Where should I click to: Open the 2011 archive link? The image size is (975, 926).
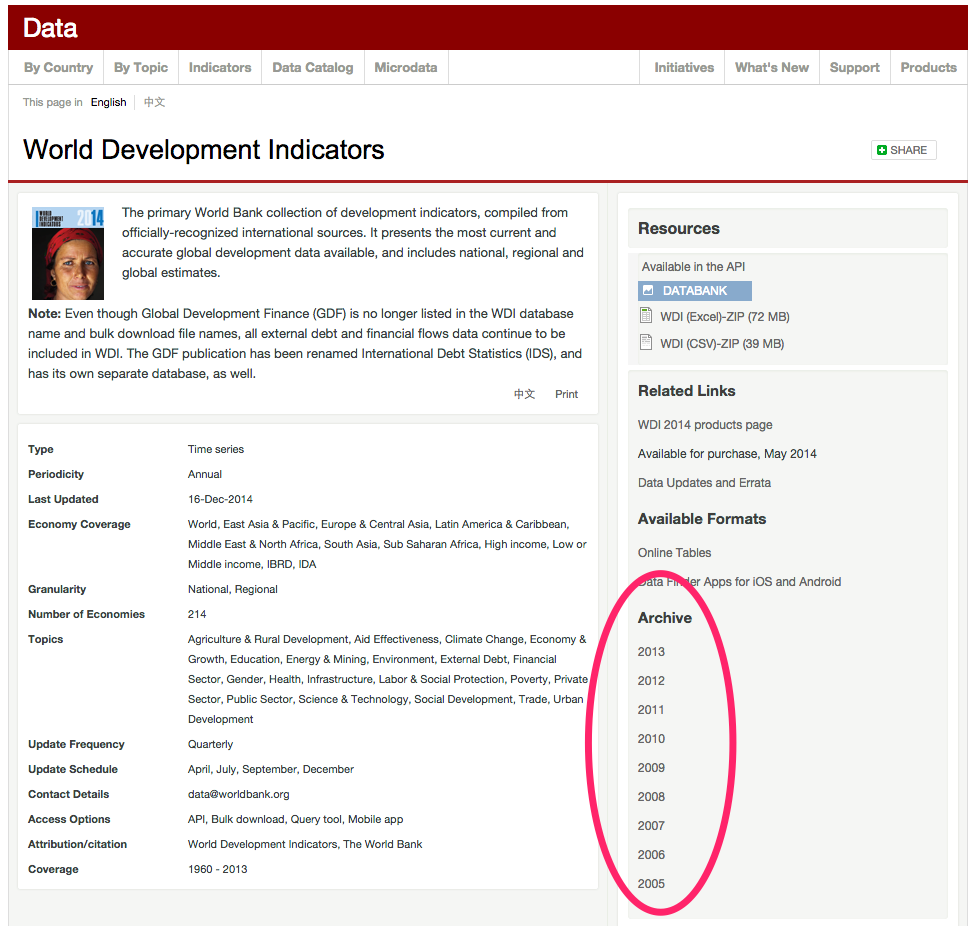pos(651,710)
